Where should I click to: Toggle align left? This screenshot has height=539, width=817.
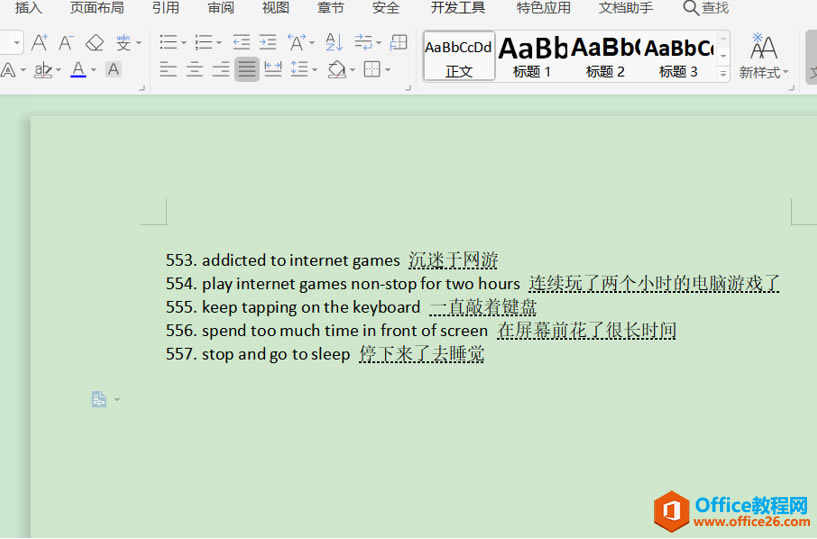click(168, 69)
